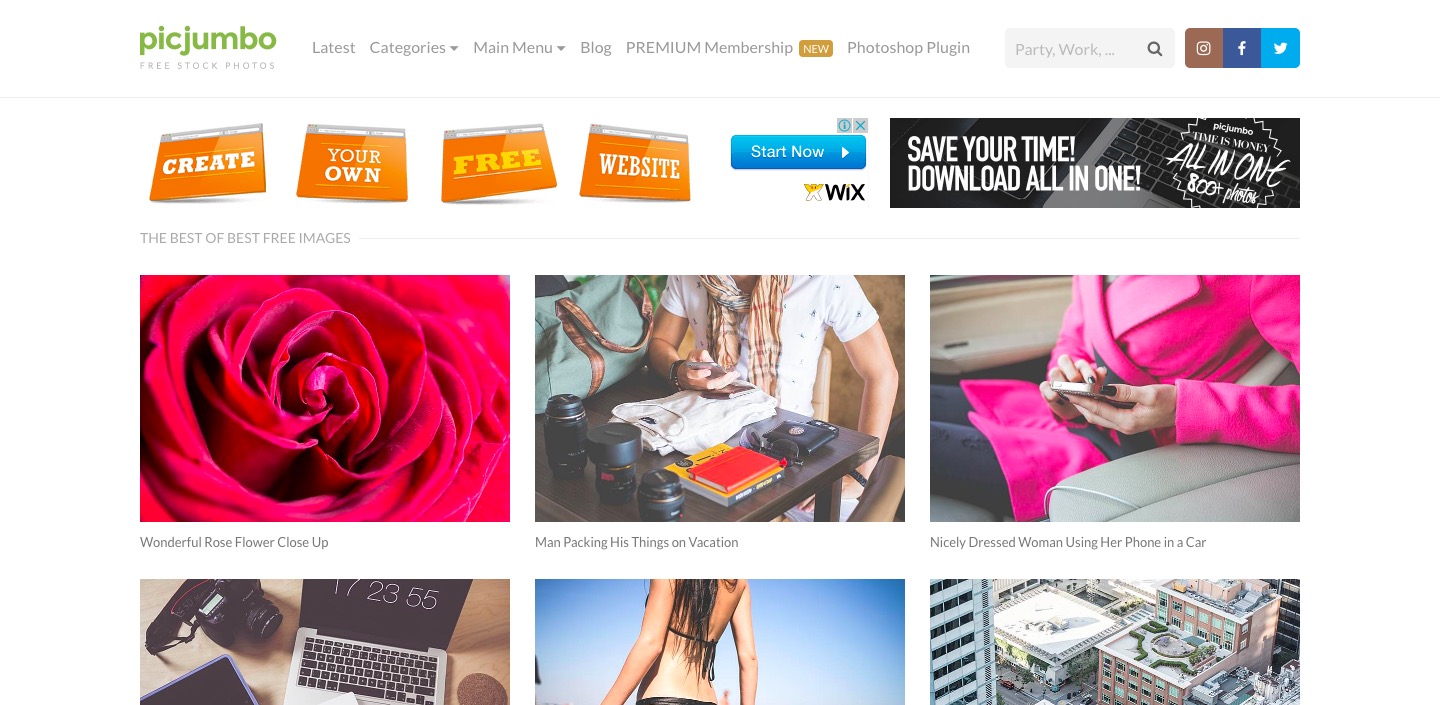Open the Facebook social icon
The image size is (1440, 705).
[x=1242, y=48]
